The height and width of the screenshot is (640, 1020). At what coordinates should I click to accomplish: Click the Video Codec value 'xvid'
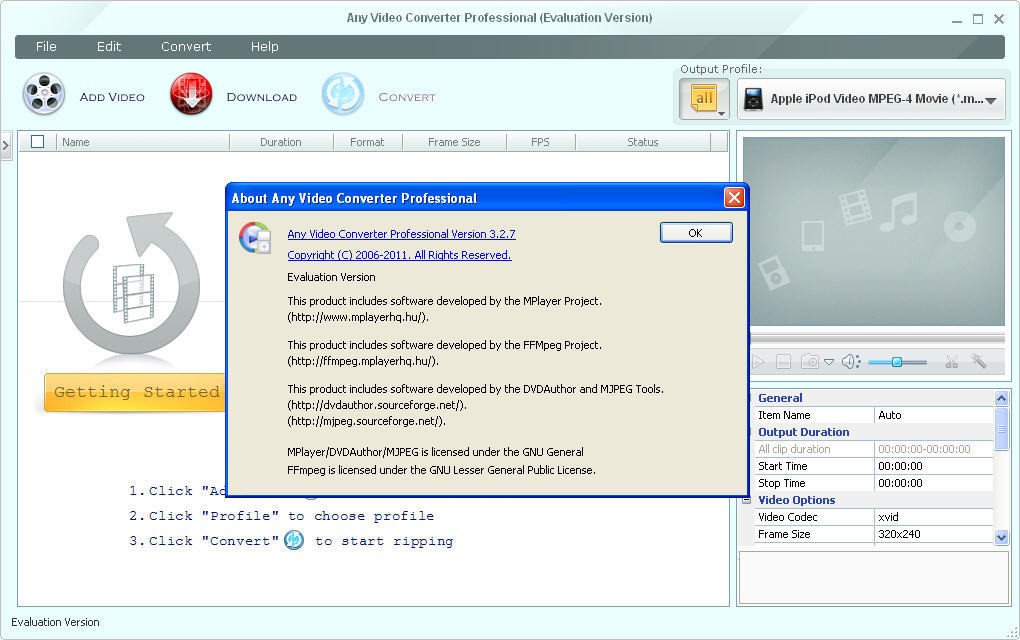tap(933, 517)
